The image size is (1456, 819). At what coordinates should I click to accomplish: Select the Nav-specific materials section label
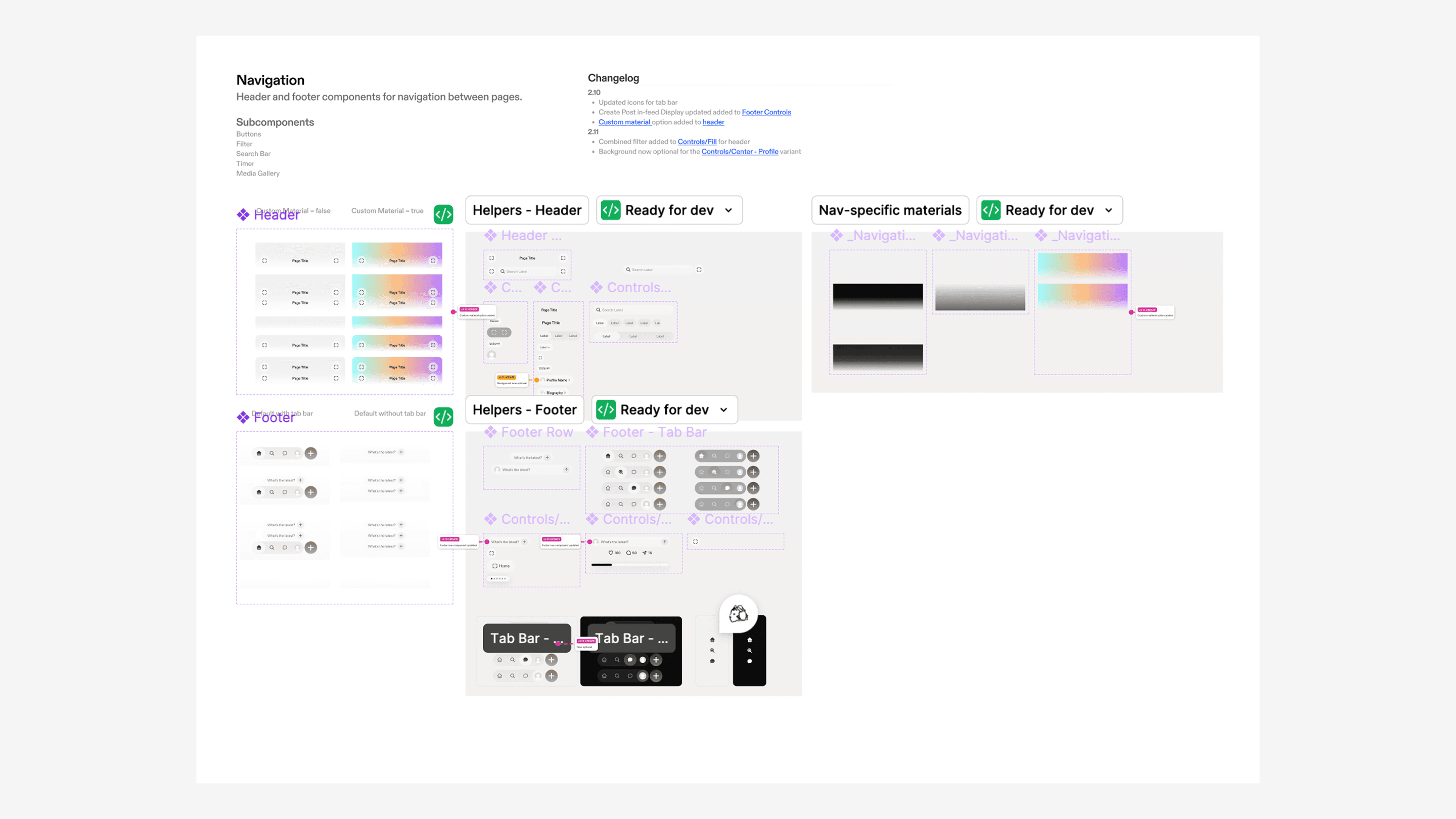[890, 210]
